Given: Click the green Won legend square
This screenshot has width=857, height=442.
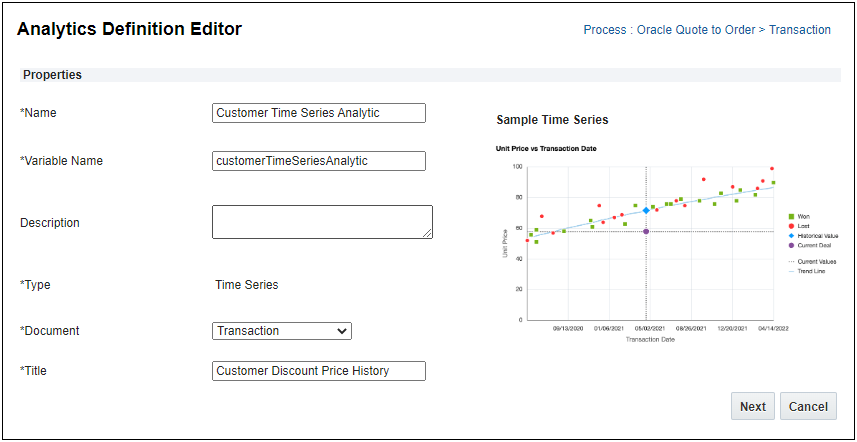Looking at the screenshot, I should pos(791,216).
